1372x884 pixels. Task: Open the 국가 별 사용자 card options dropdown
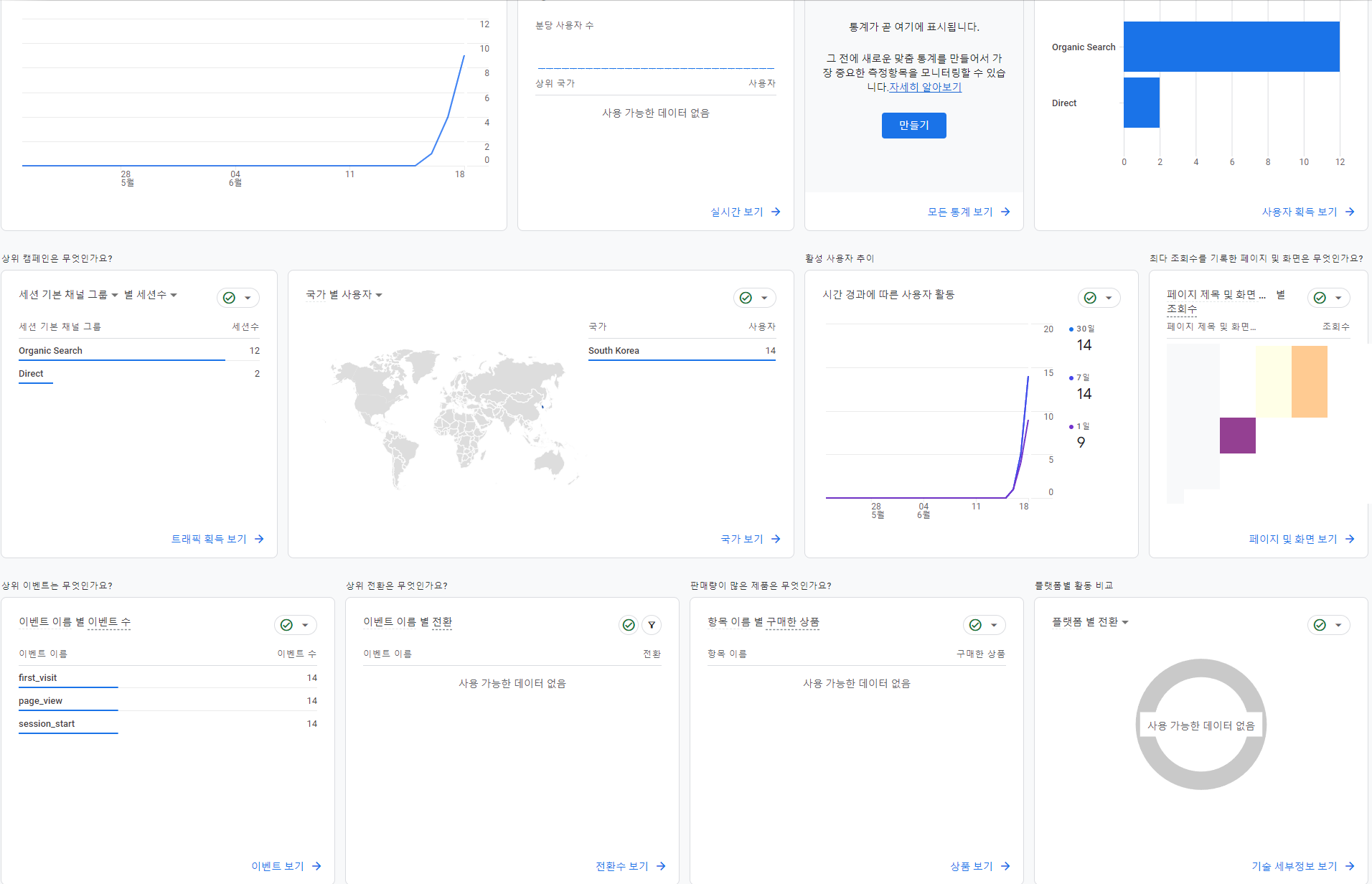764,297
